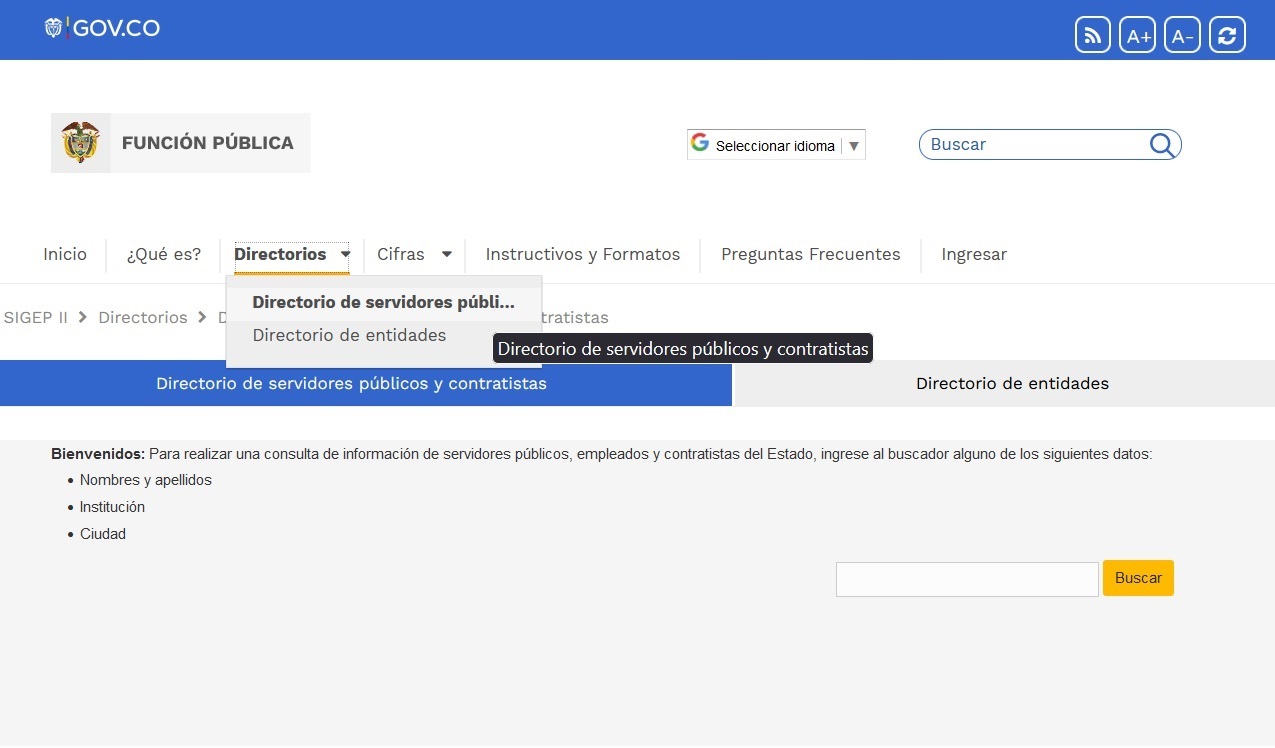Switch to the Directorio de entidades tab

tap(1011, 383)
